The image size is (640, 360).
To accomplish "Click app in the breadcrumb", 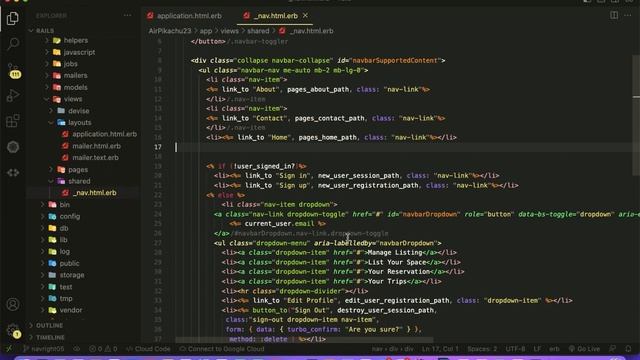I will tap(206, 31).
